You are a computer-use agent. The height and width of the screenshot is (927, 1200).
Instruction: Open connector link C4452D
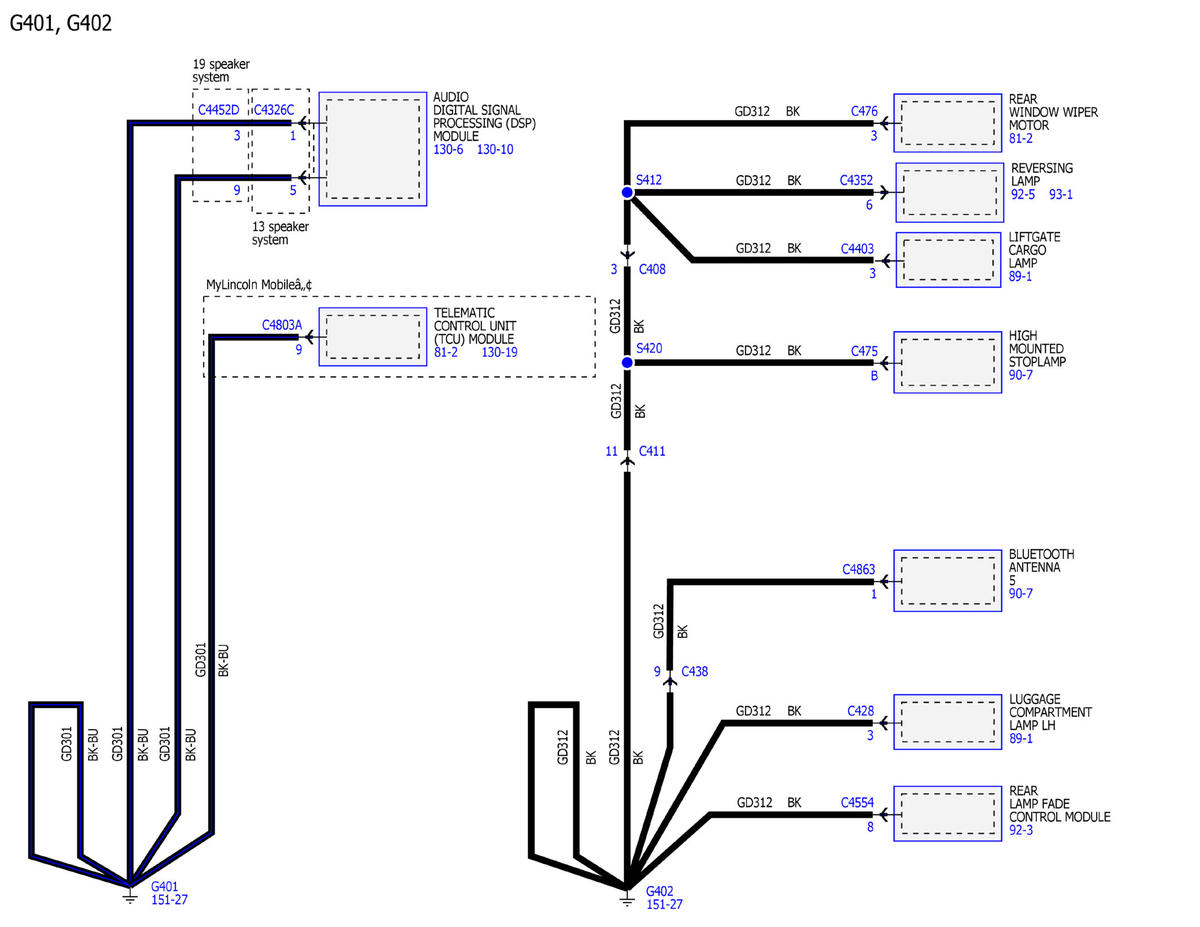[x=218, y=110]
